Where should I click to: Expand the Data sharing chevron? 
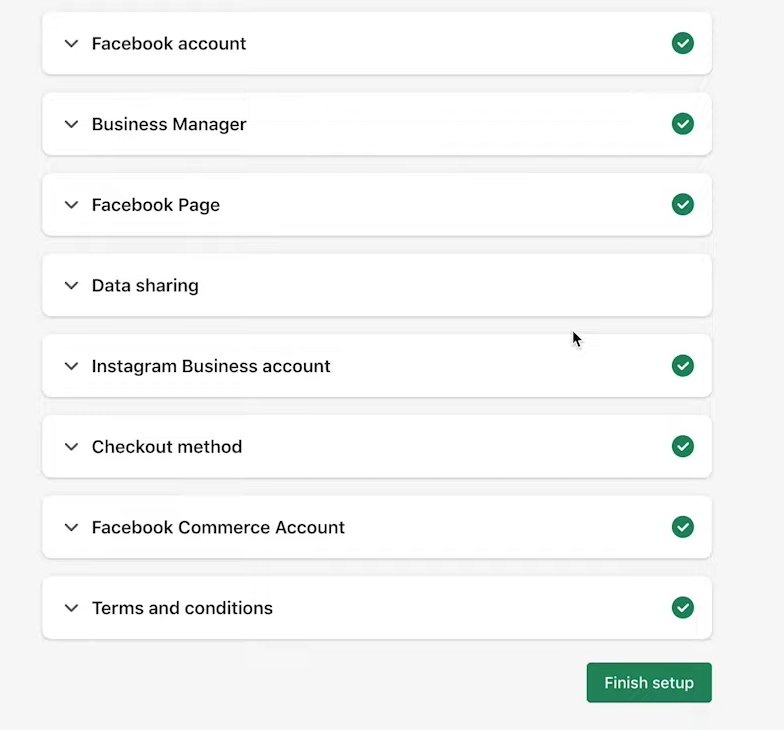(72, 286)
